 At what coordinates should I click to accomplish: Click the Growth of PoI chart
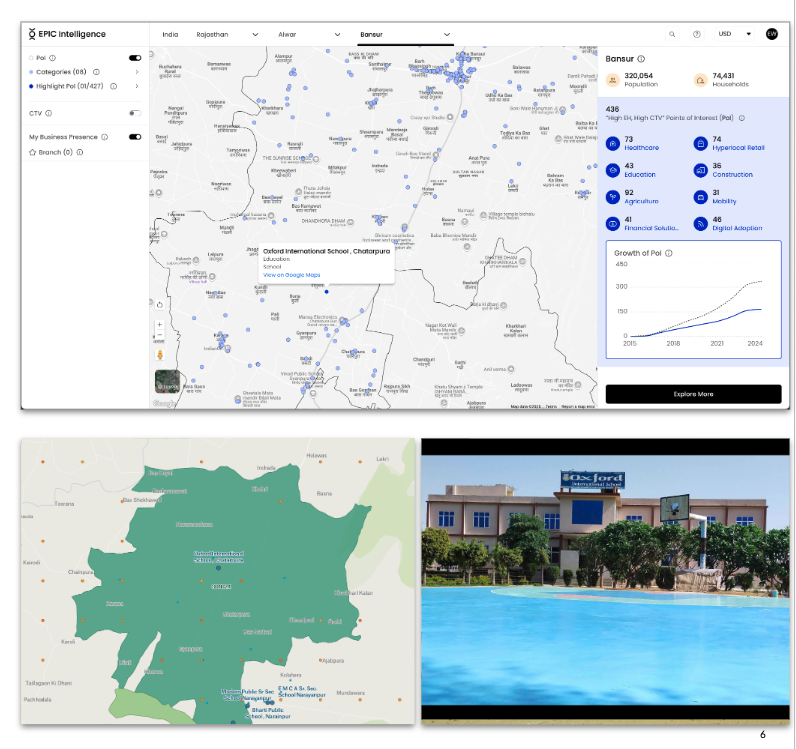[693, 300]
